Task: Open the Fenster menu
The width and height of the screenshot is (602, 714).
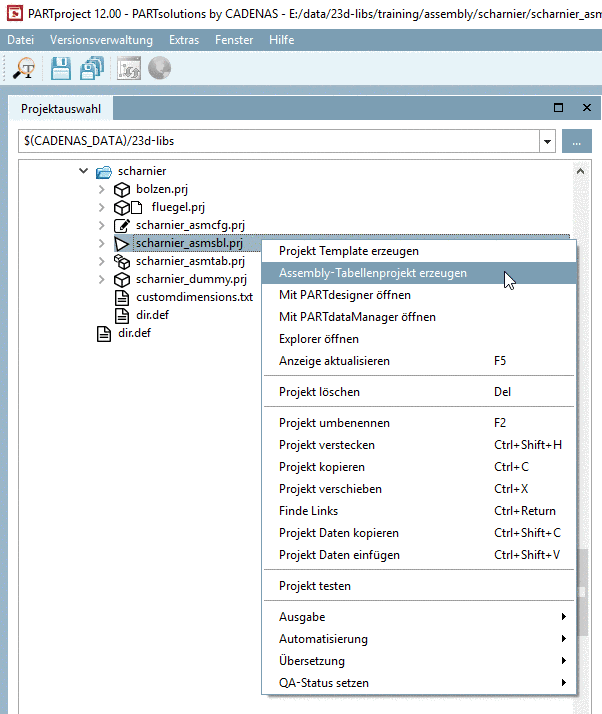Action: click(234, 40)
